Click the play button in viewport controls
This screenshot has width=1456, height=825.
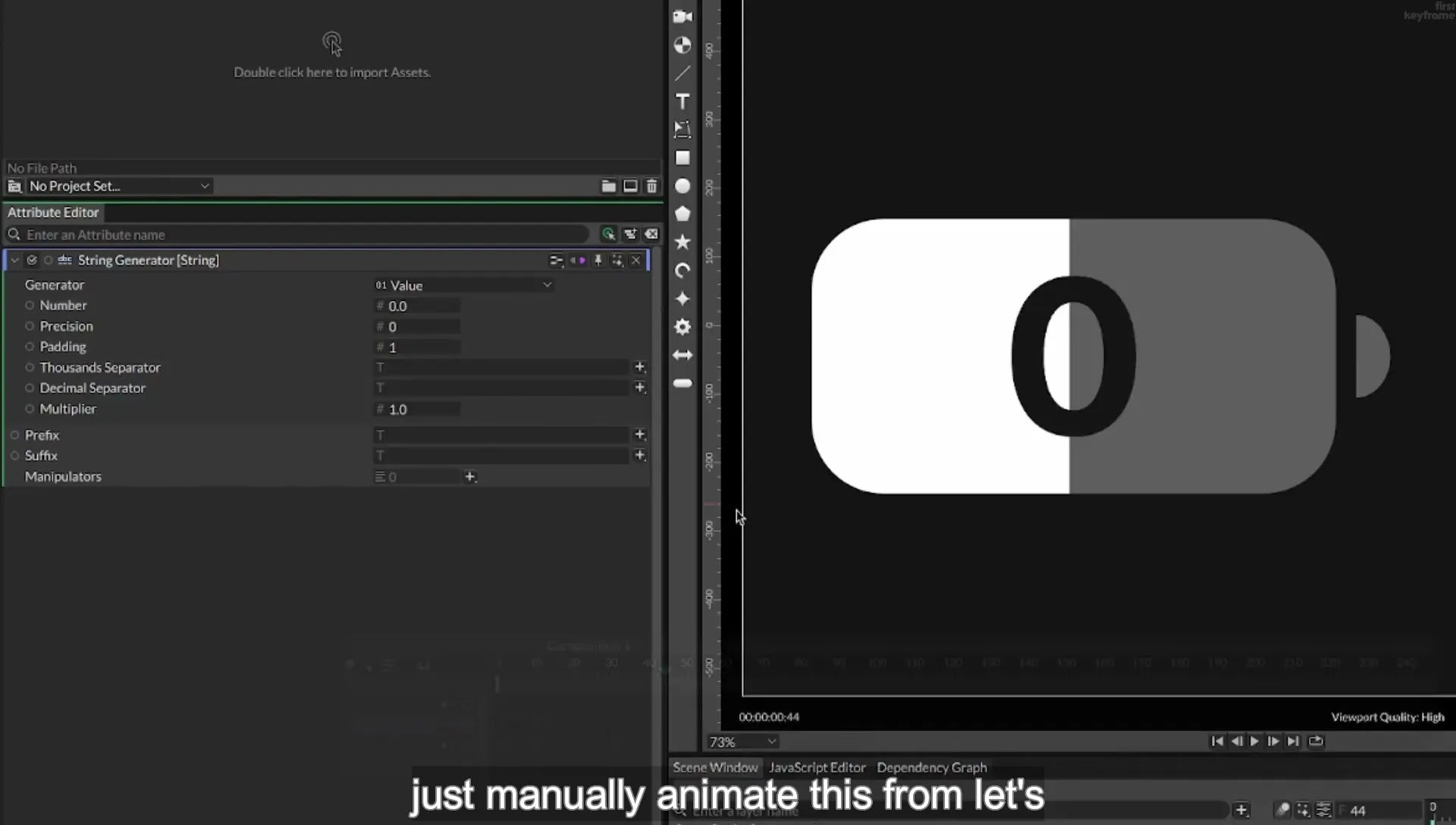click(x=1254, y=742)
